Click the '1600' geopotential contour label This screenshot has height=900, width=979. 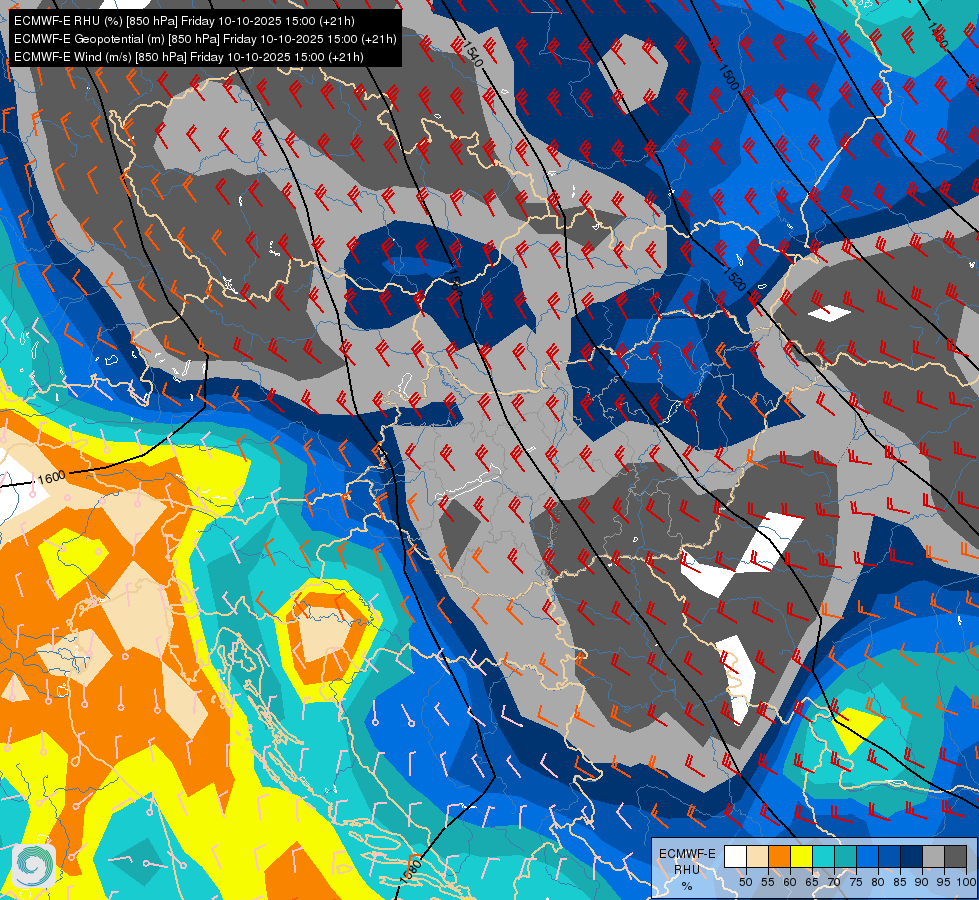click(51, 477)
